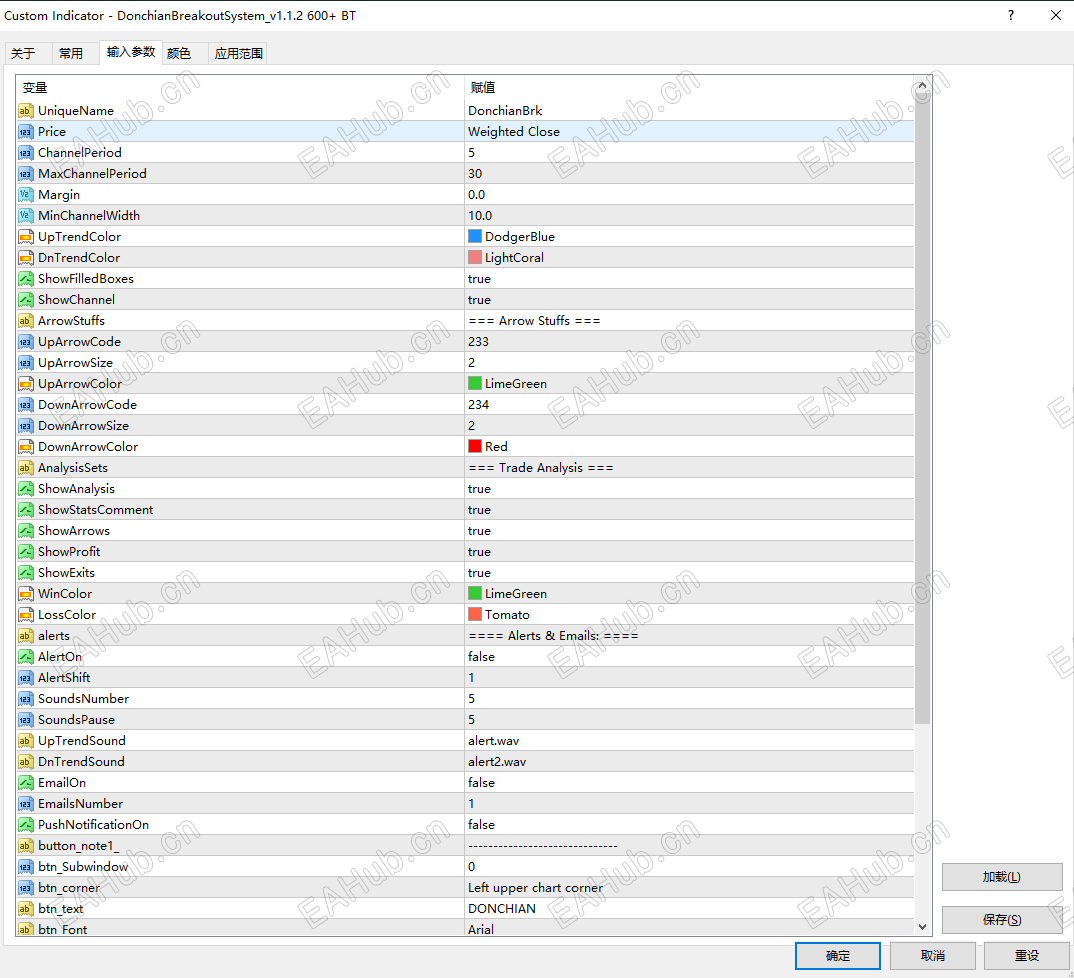This screenshot has height=978, width=1074.
Task: Open the WinColor LimeGreen color list
Action: [689, 594]
